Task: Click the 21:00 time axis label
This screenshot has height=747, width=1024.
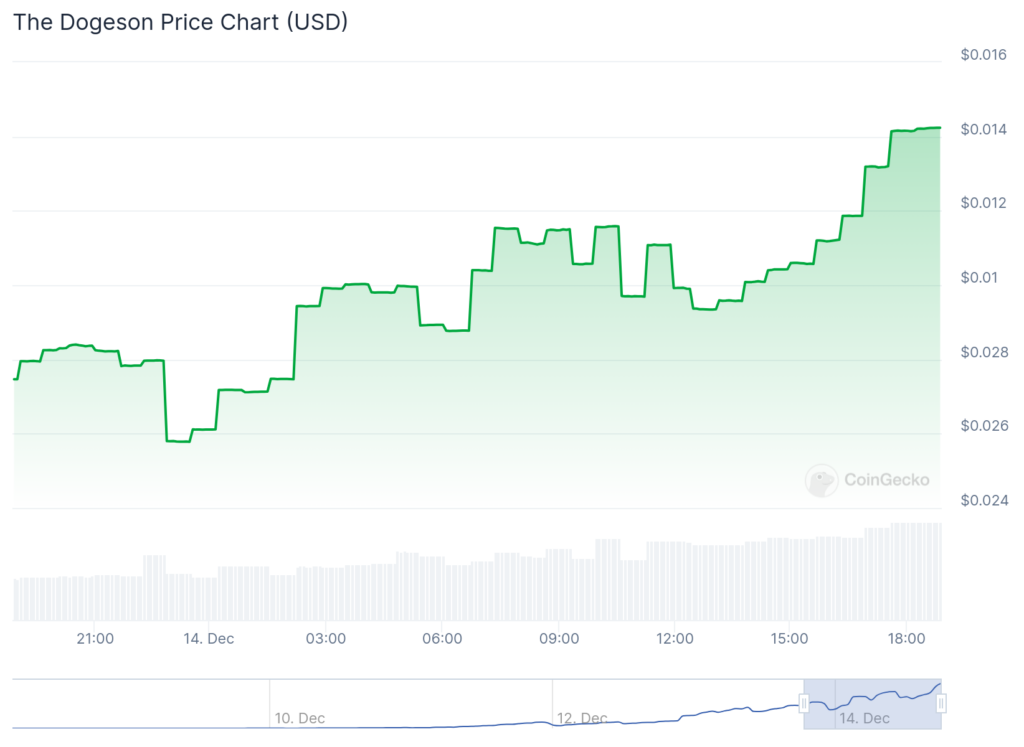Action: pos(95,638)
